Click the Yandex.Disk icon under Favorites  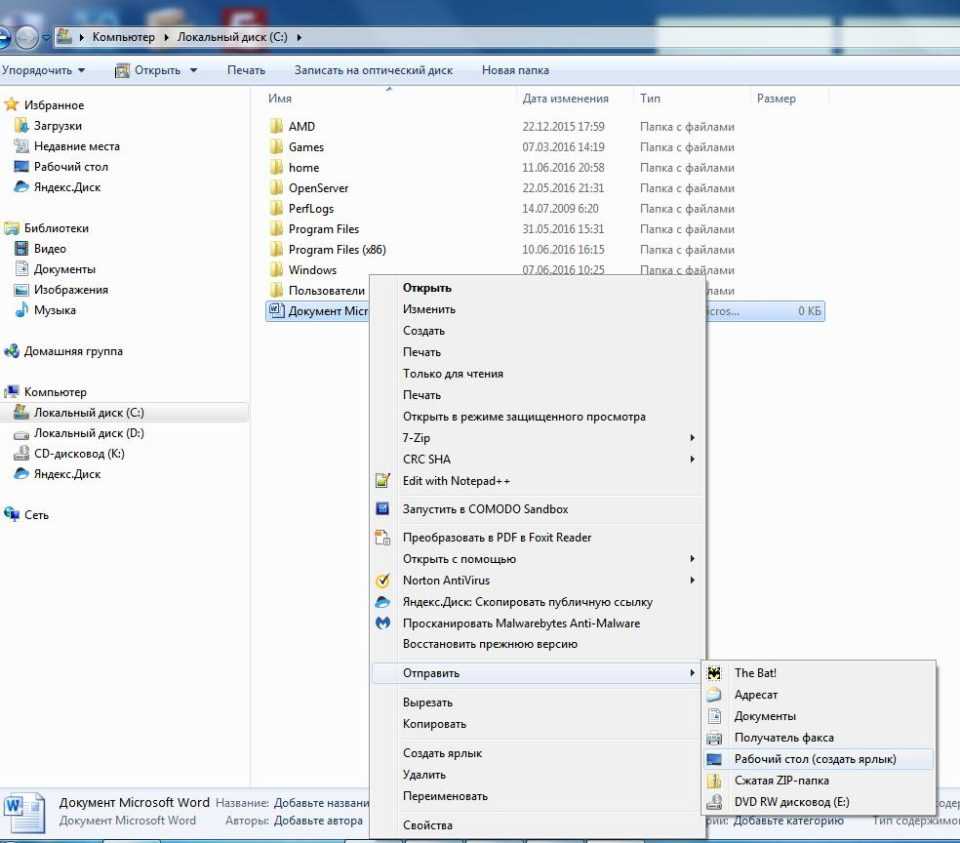coord(21,187)
